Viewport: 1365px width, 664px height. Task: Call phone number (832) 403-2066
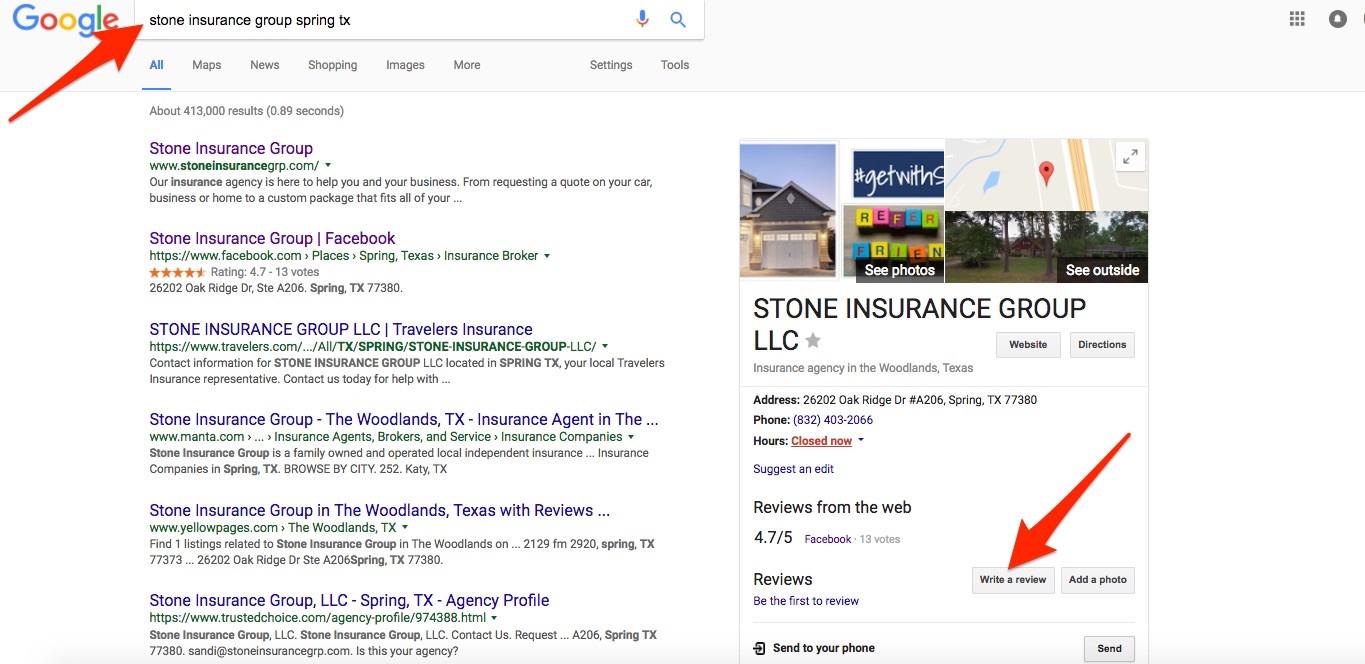(x=833, y=420)
